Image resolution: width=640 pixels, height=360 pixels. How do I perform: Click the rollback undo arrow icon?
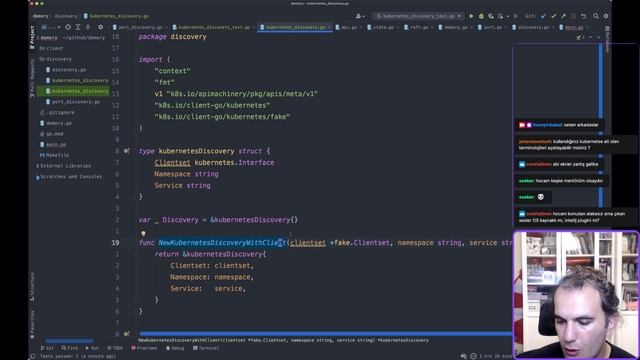click(584, 16)
